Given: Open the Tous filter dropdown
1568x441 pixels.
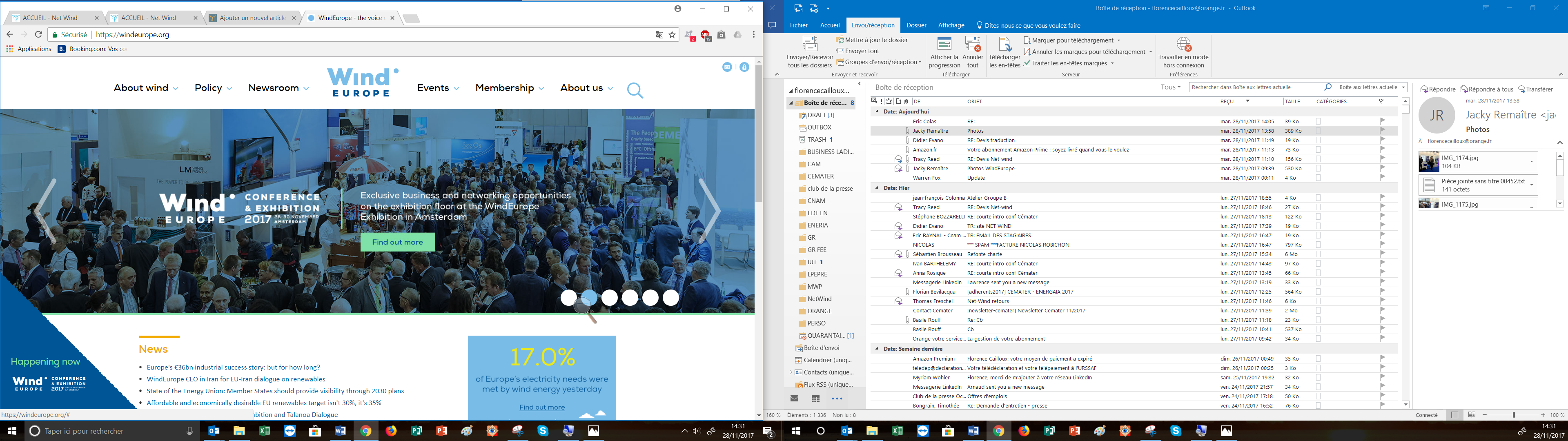Looking at the screenshot, I should coord(1170,87).
